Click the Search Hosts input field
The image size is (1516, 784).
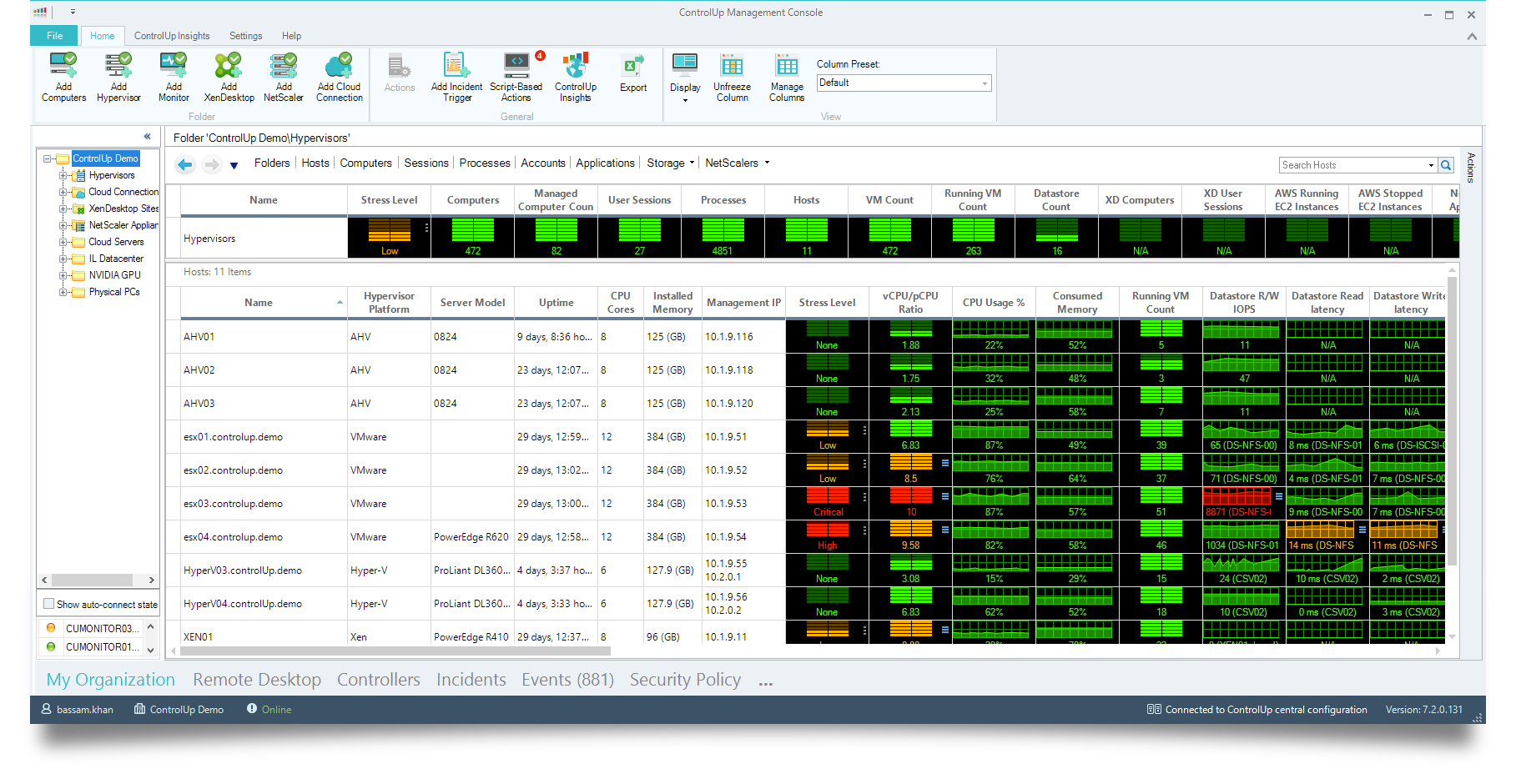(1353, 165)
